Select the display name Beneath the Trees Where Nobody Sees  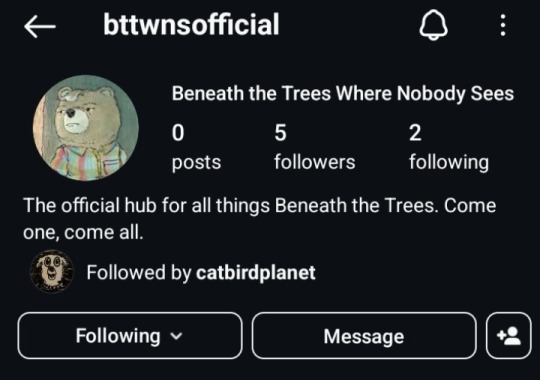pyautogui.click(x=343, y=94)
